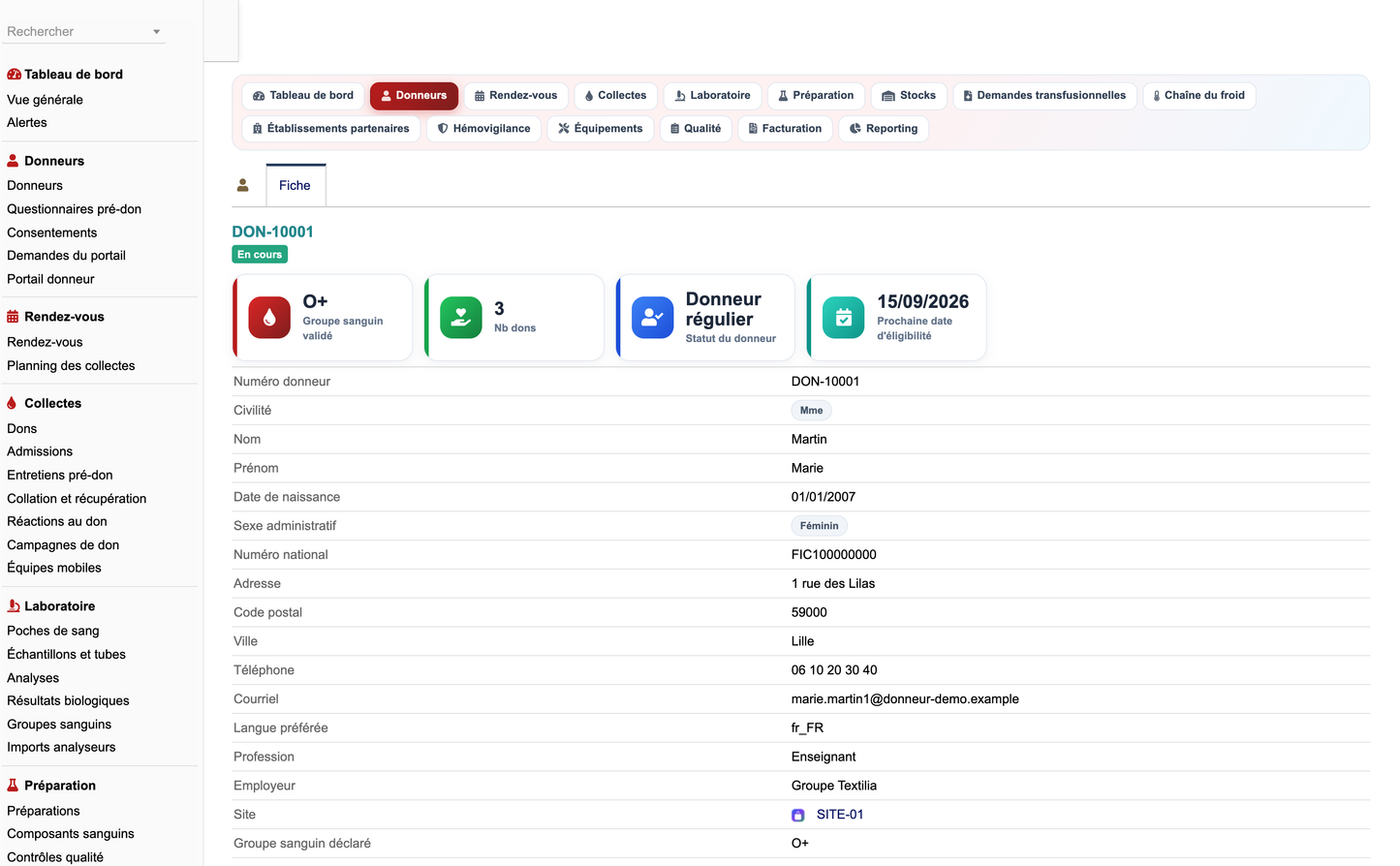
Task: Open Préparations in sidebar
Action: 44,811
